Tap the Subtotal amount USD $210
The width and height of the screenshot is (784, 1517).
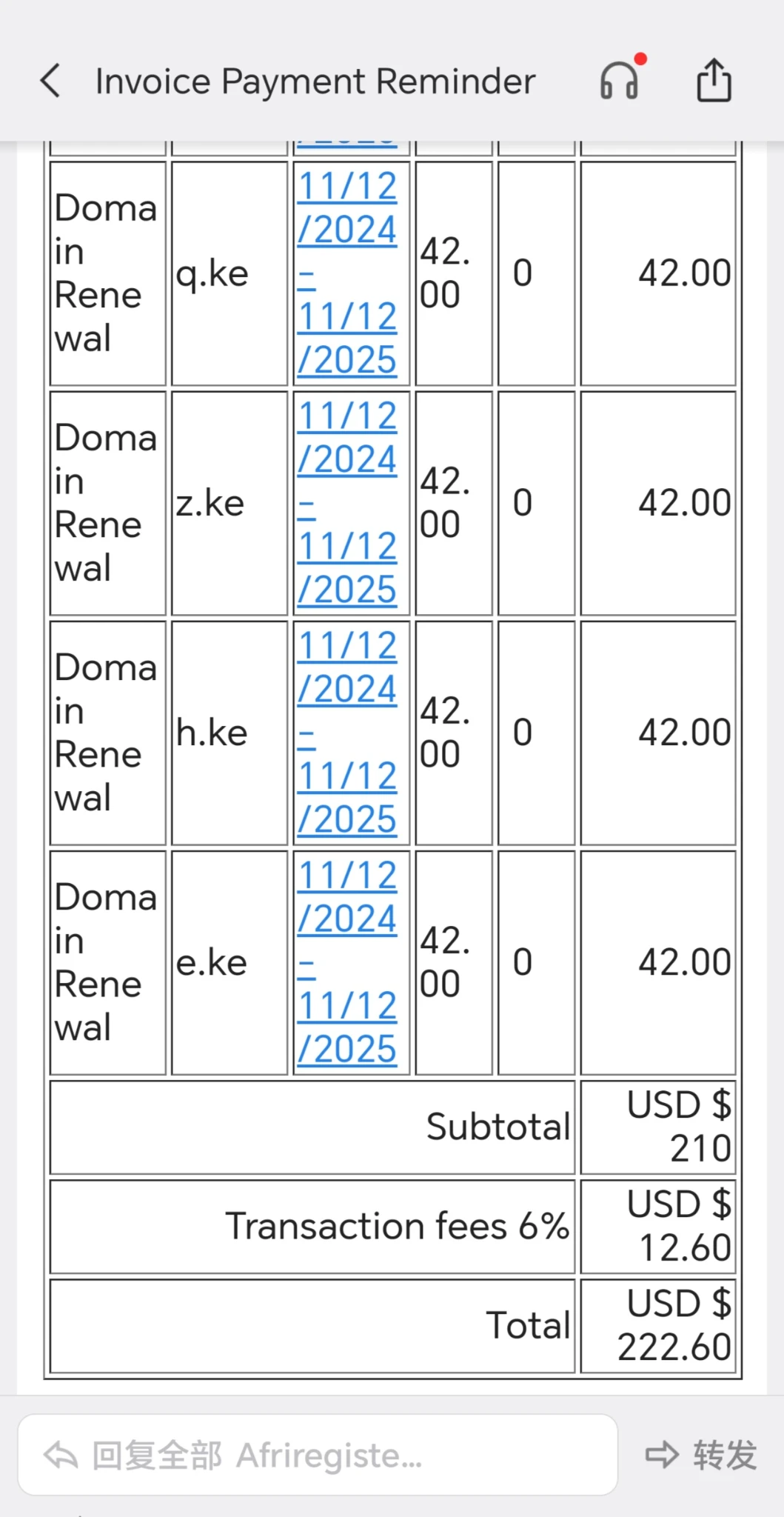point(678,1127)
